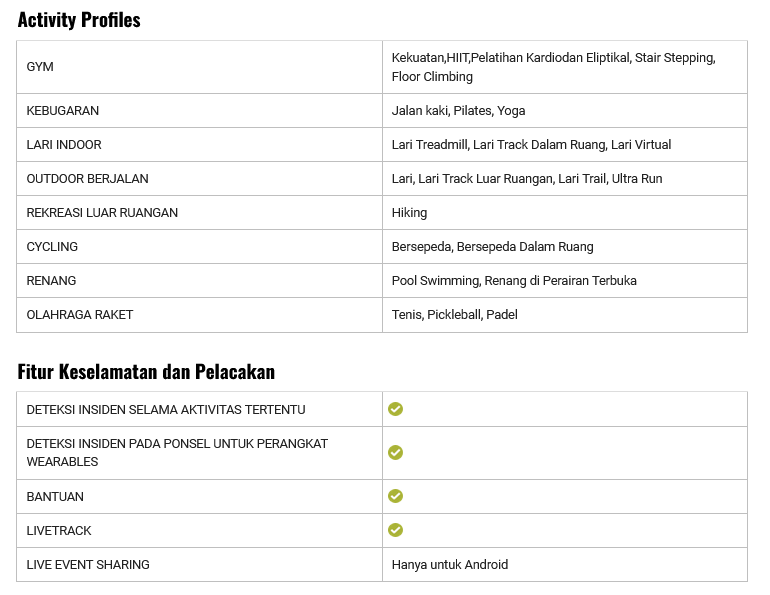Screen dimensions: 770x595
Task: Click the LARI INDOOR row label
Action: [x=64, y=145]
